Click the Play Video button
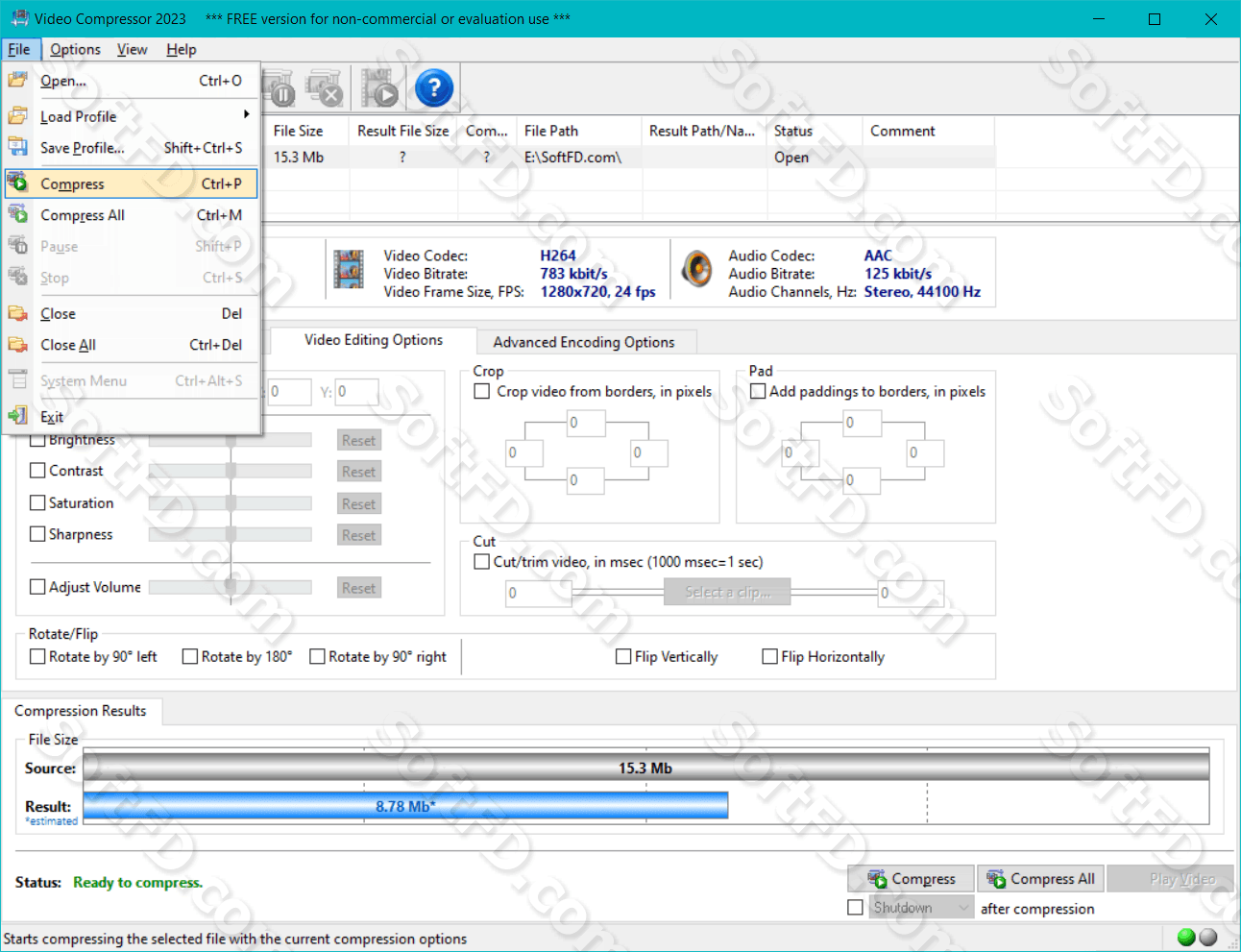The image size is (1241, 952). (1171, 878)
